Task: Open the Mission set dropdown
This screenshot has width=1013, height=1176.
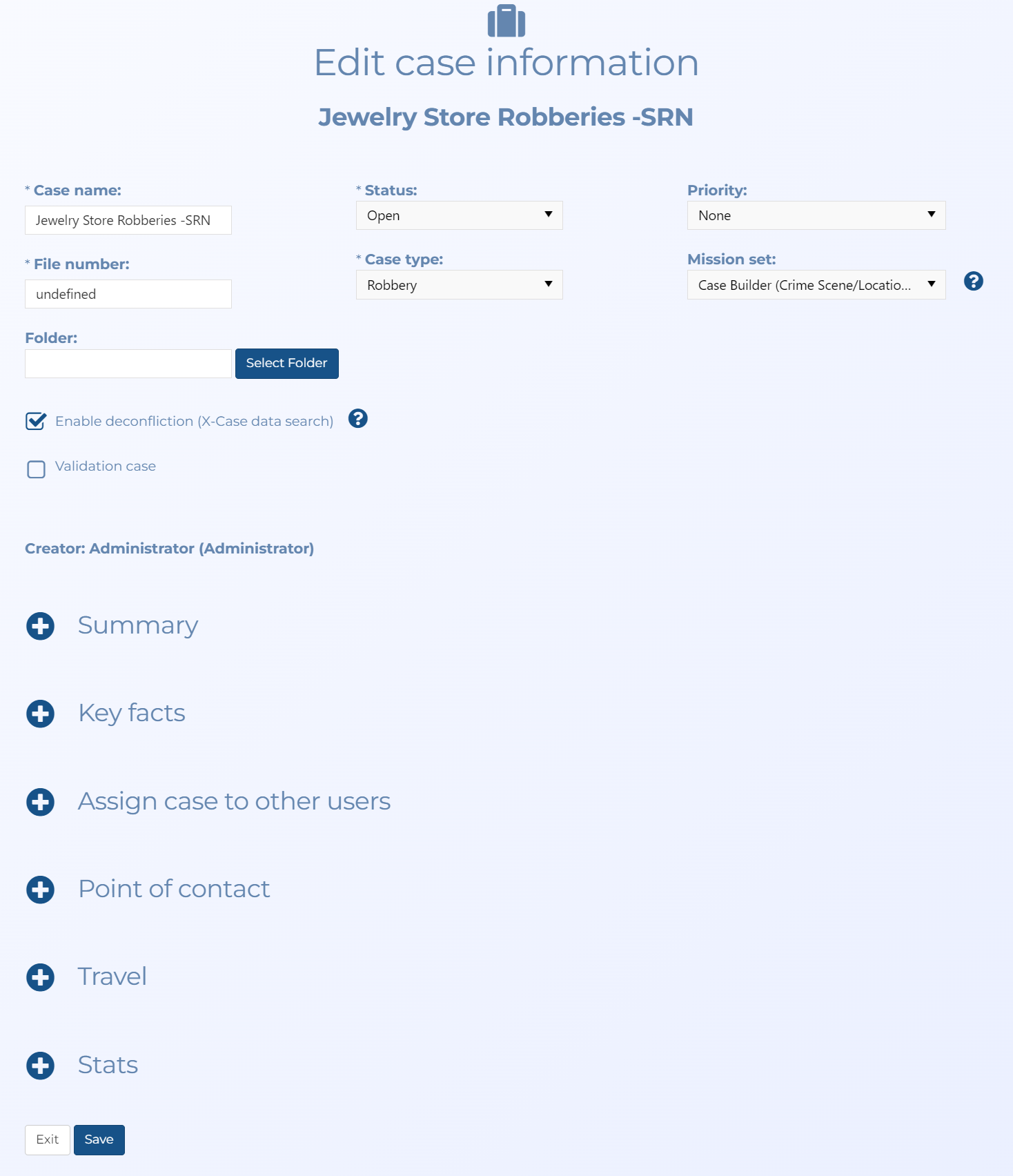Action: [x=816, y=285]
